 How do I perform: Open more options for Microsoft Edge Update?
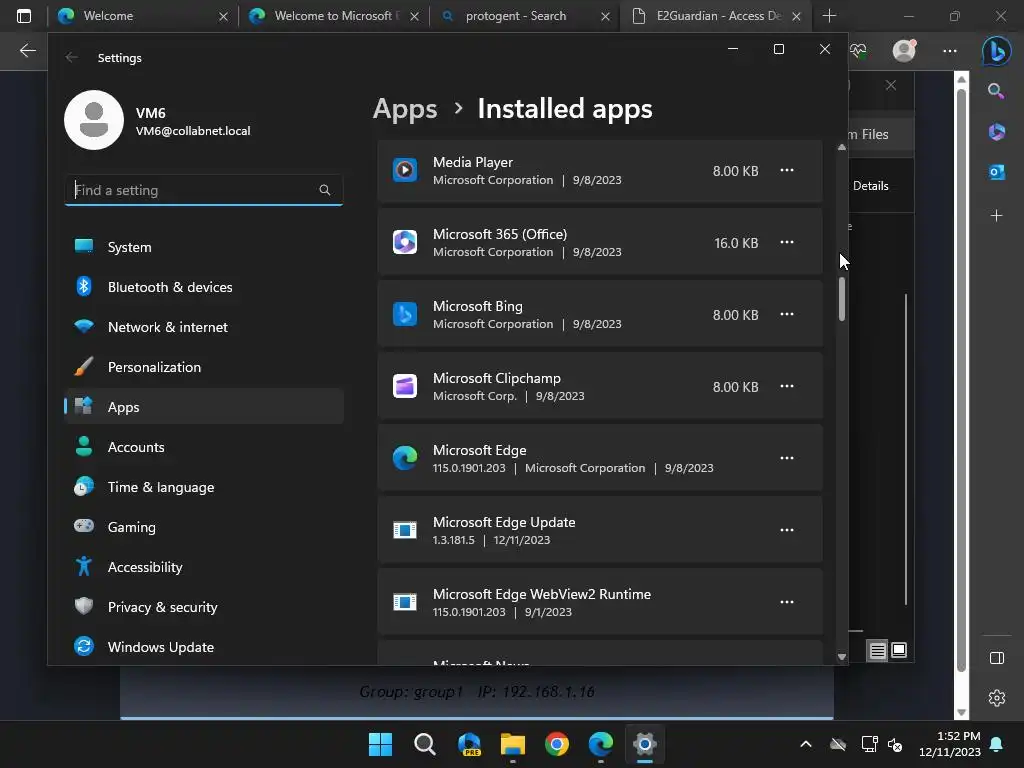point(787,530)
